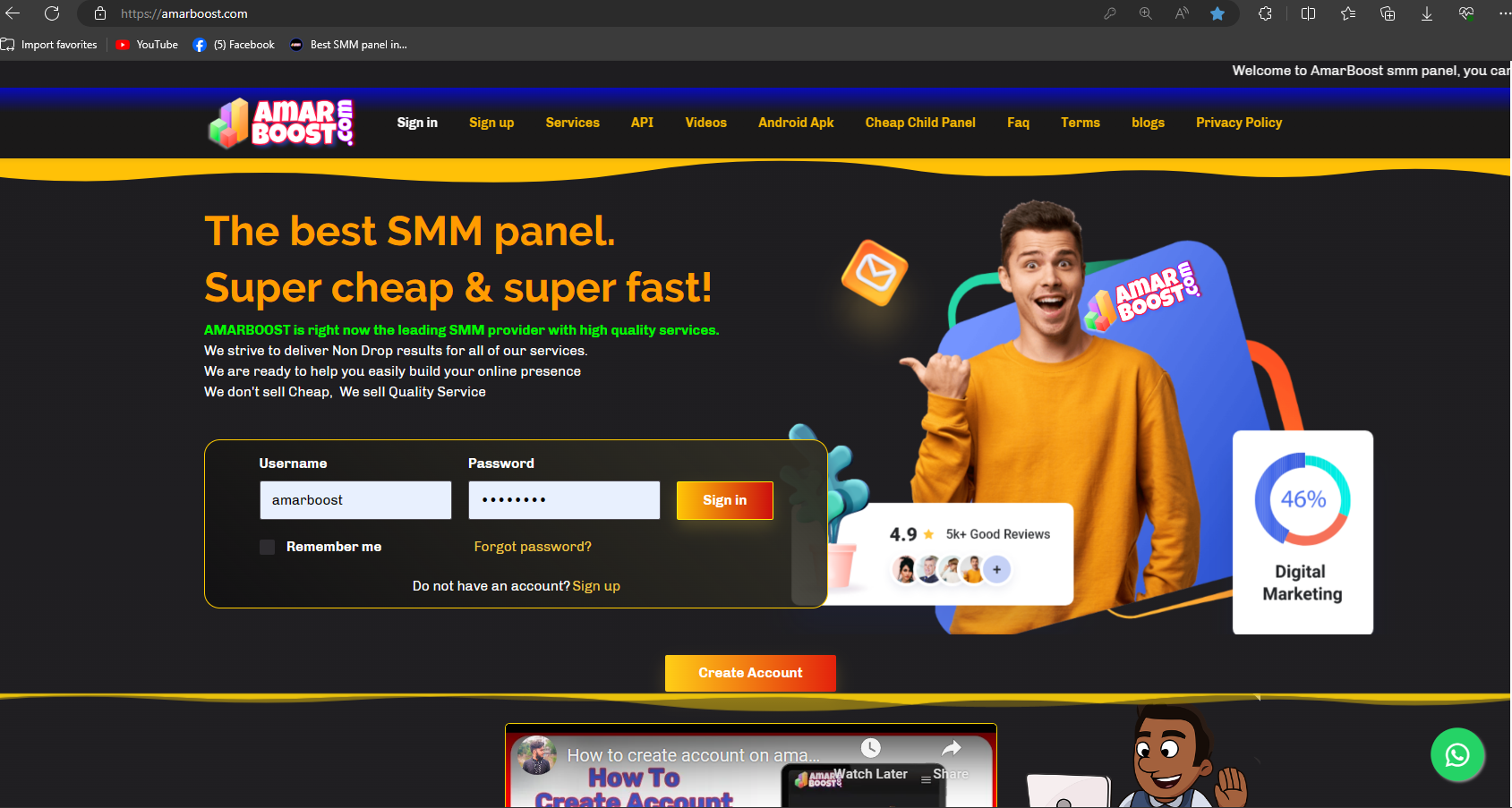
Task: Open the YouTube bookmark in favorites bar
Action: [x=148, y=45]
